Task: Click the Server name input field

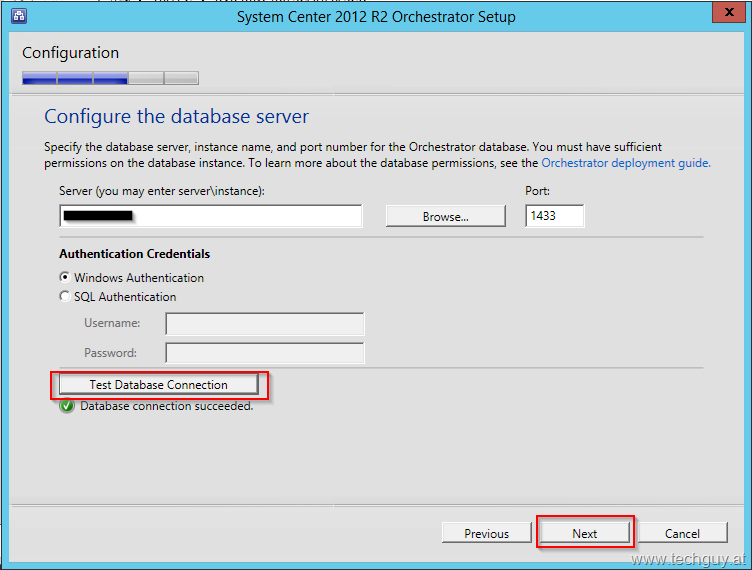Action: click(211, 216)
